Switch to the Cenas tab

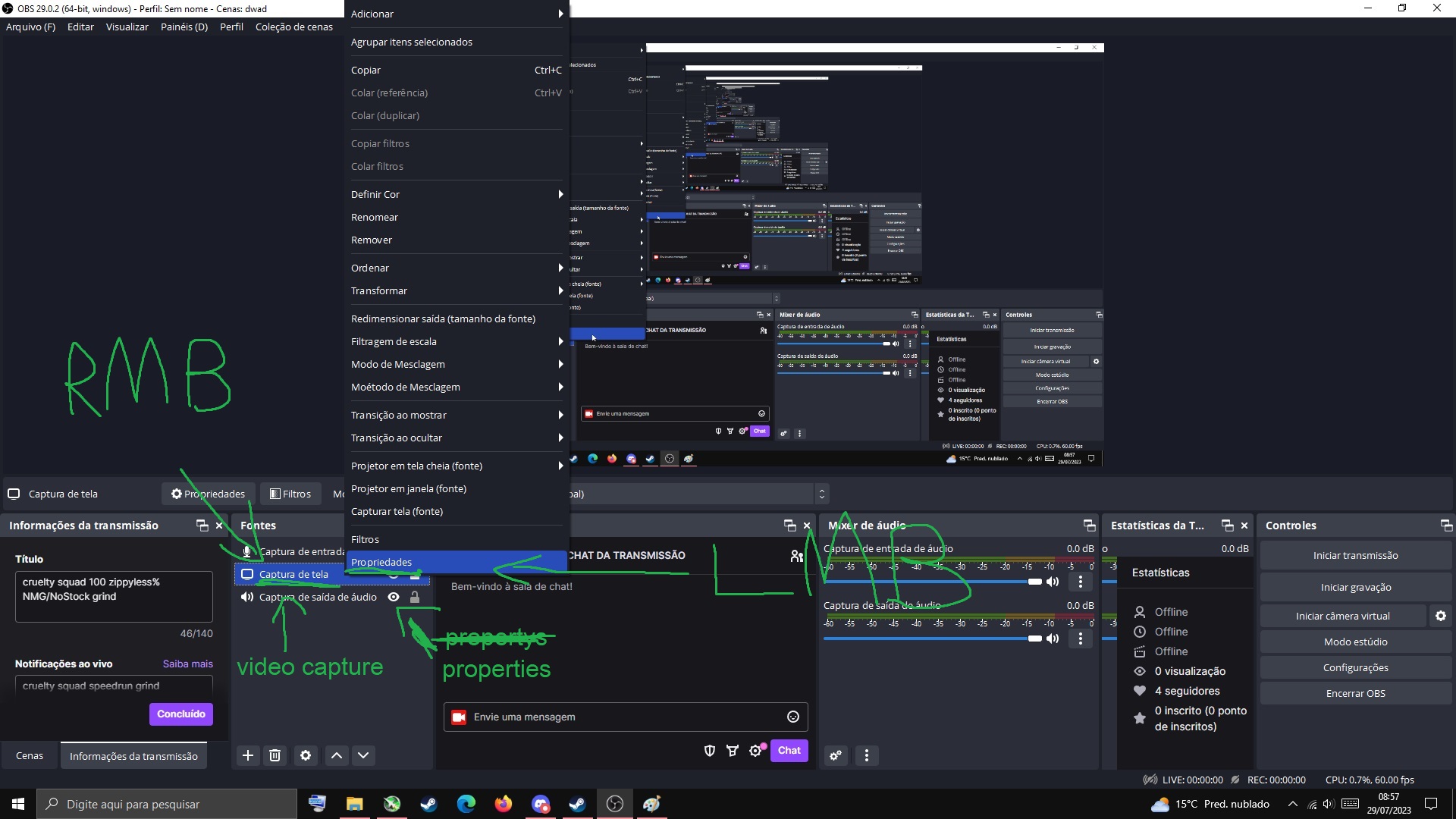(x=30, y=755)
